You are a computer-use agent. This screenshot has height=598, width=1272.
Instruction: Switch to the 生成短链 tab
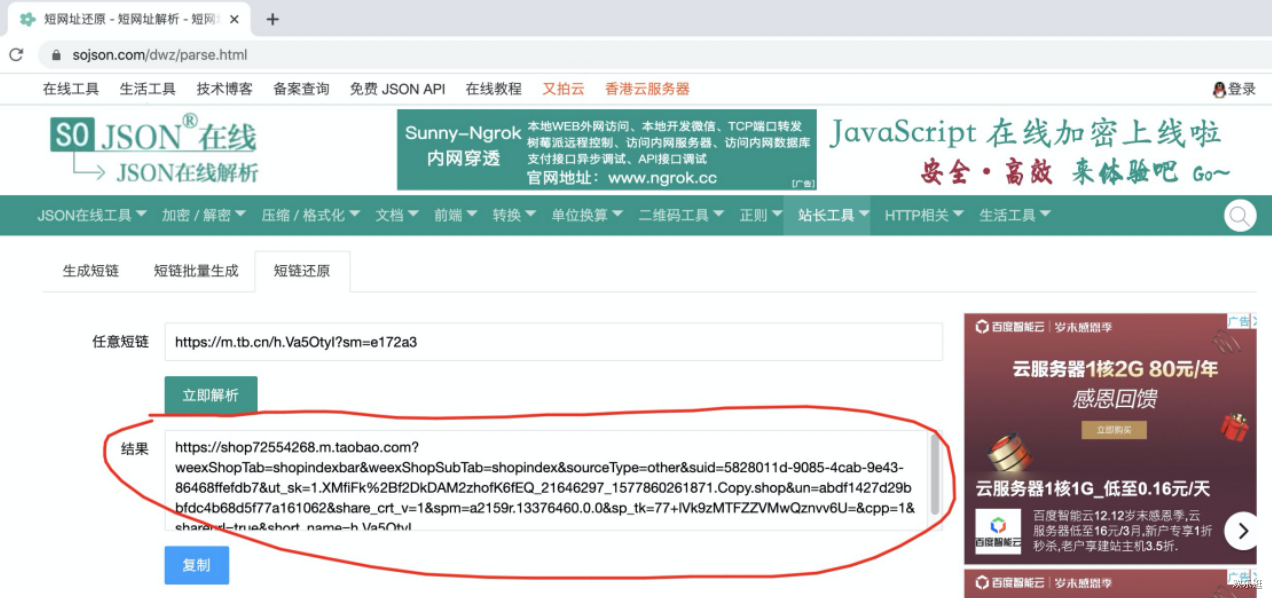(x=91, y=271)
